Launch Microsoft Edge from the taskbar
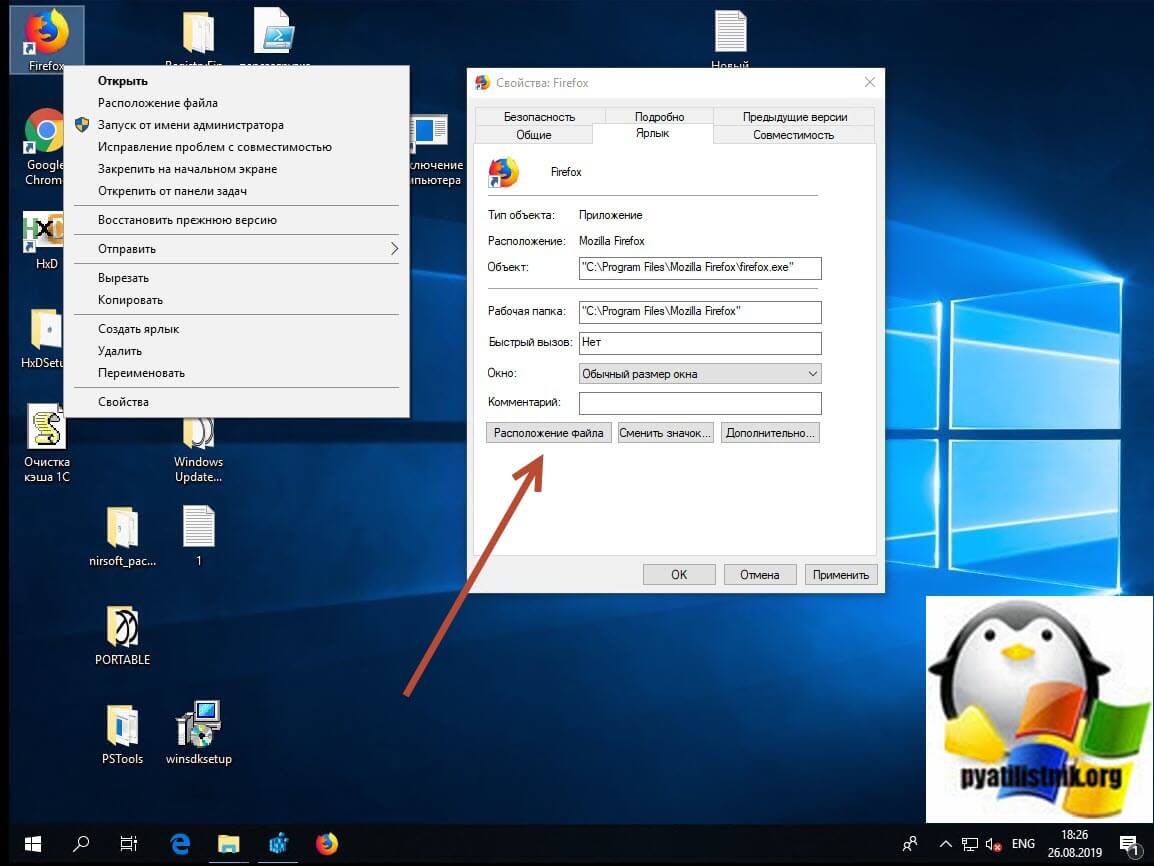Viewport: 1154px width, 866px height. pos(180,844)
